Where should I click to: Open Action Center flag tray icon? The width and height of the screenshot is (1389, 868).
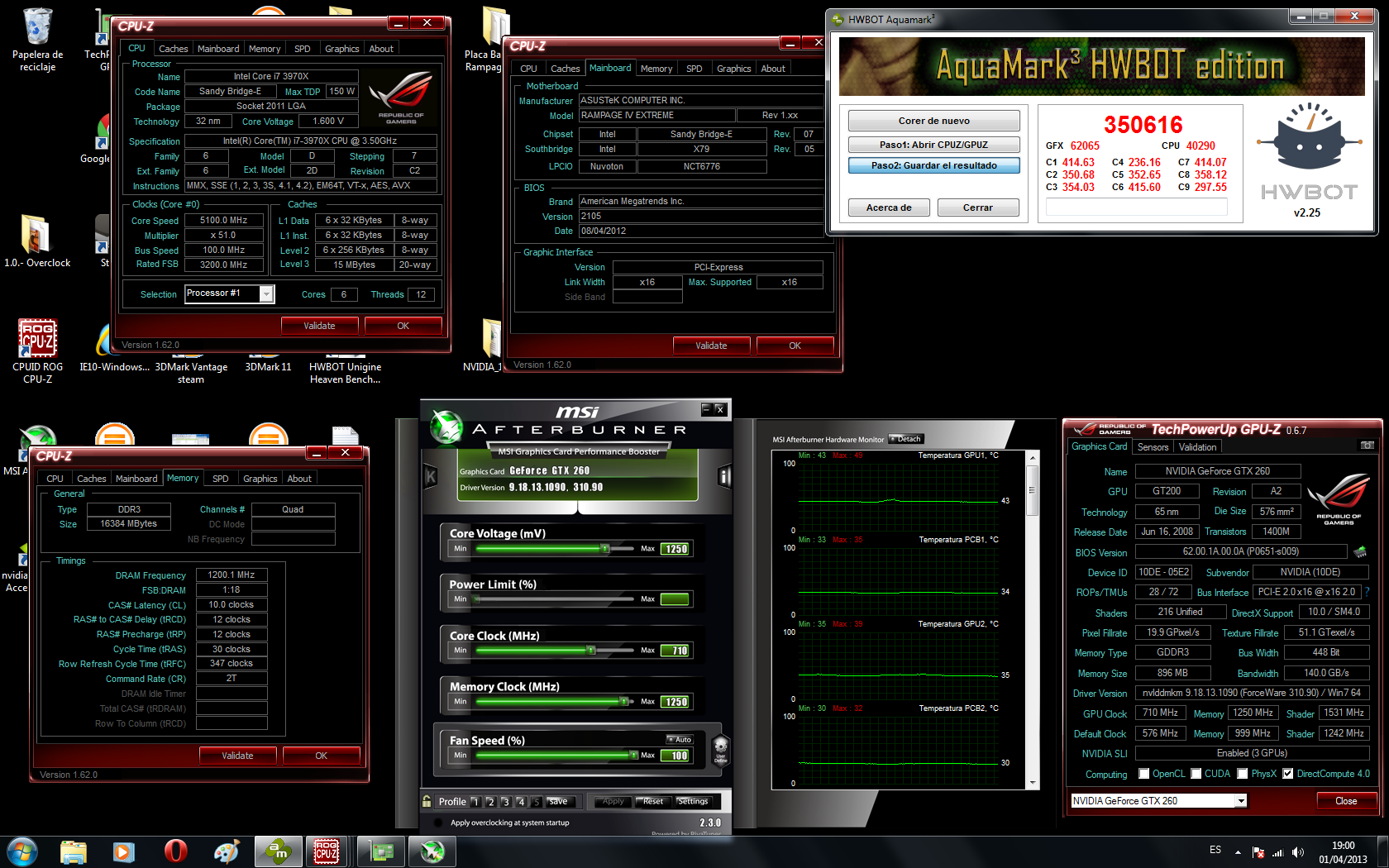(x=1258, y=852)
